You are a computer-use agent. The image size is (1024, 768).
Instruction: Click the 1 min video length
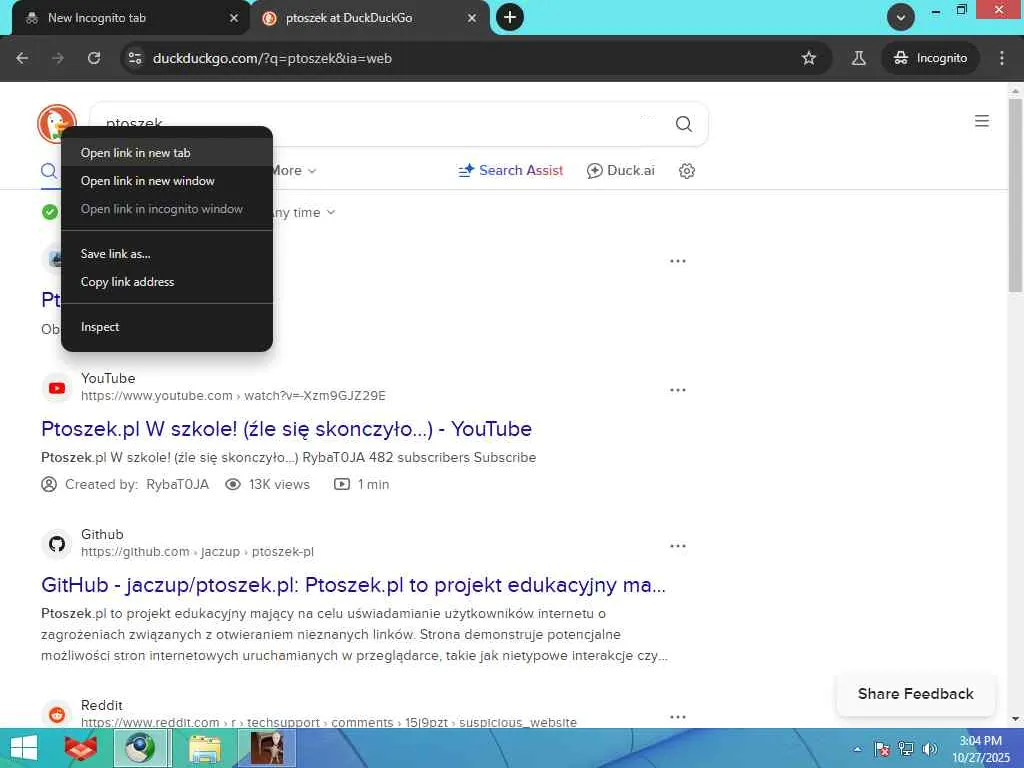[374, 485]
